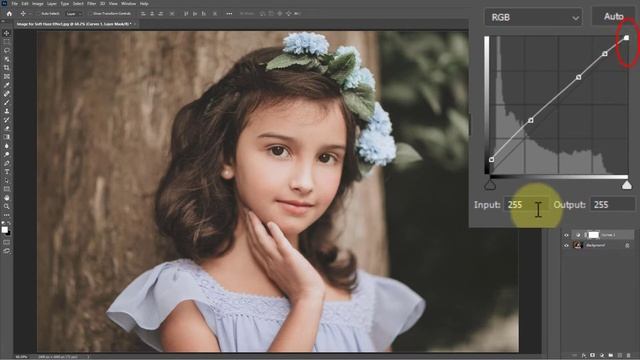Open the File menu
The image size is (640, 360).
coord(15,4)
